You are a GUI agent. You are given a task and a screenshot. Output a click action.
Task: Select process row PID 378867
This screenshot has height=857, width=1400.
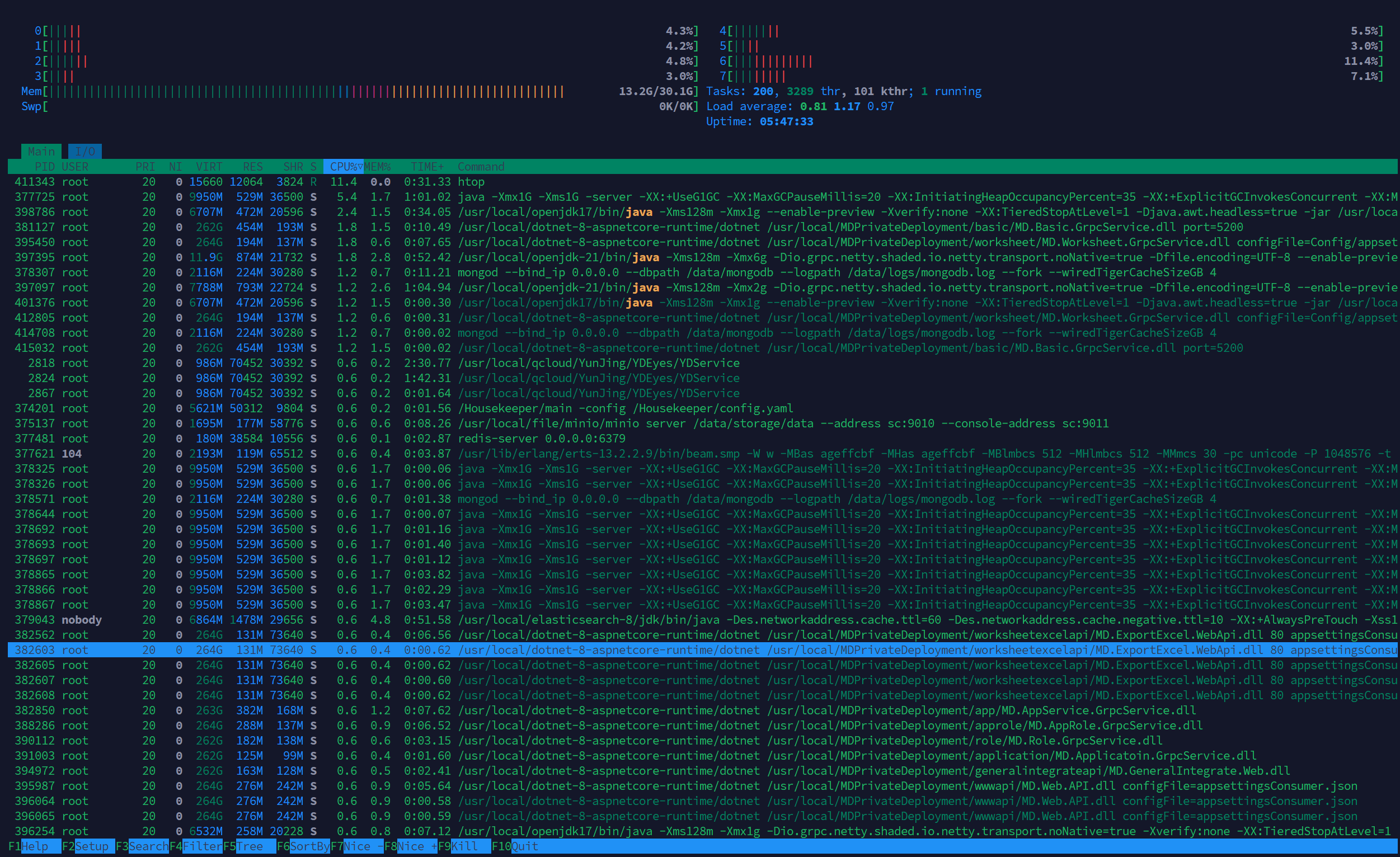pos(702,605)
